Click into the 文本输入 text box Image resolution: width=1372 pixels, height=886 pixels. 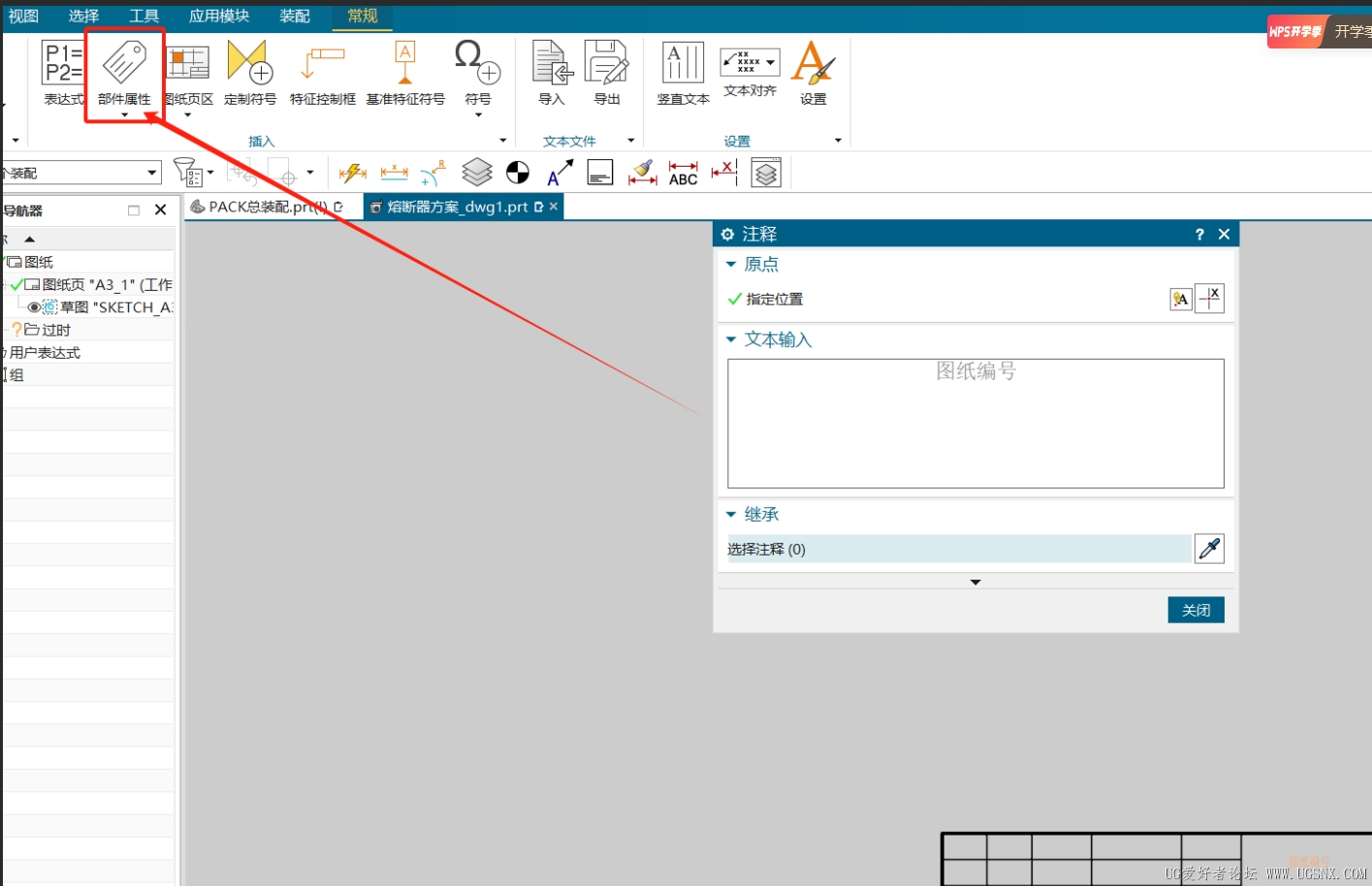[975, 424]
